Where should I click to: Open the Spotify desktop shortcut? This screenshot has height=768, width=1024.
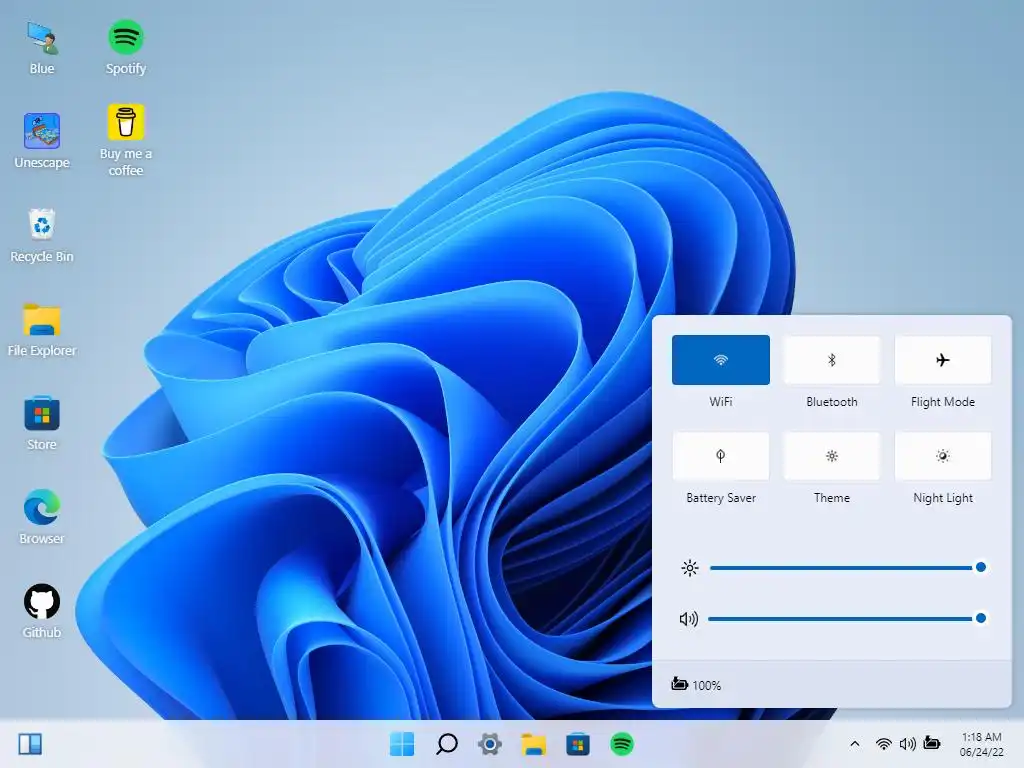(125, 48)
